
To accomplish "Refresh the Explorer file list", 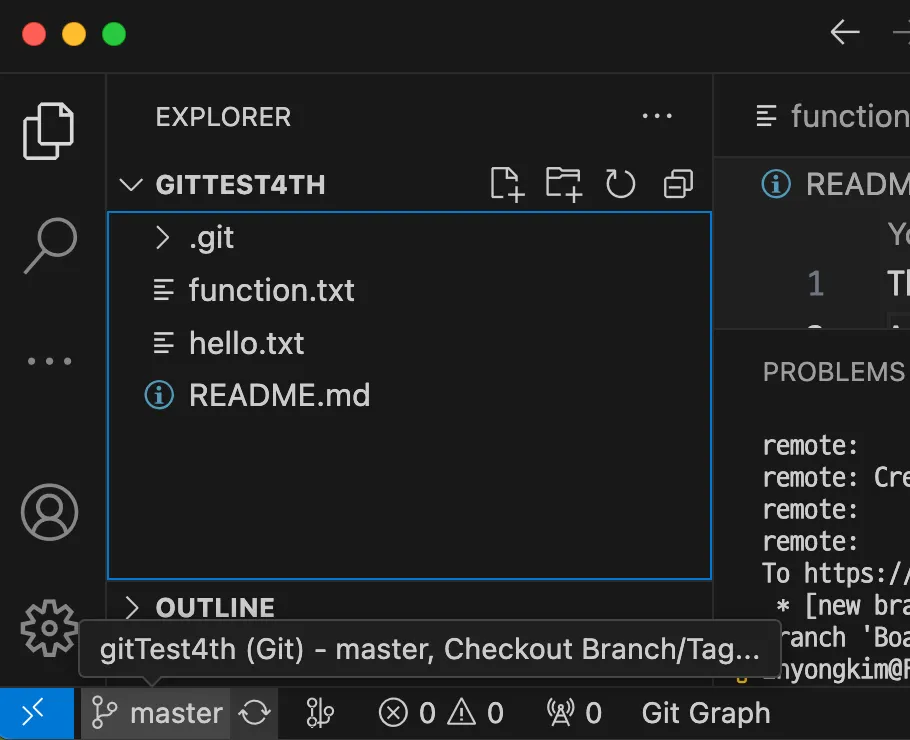I will pos(621,184).
